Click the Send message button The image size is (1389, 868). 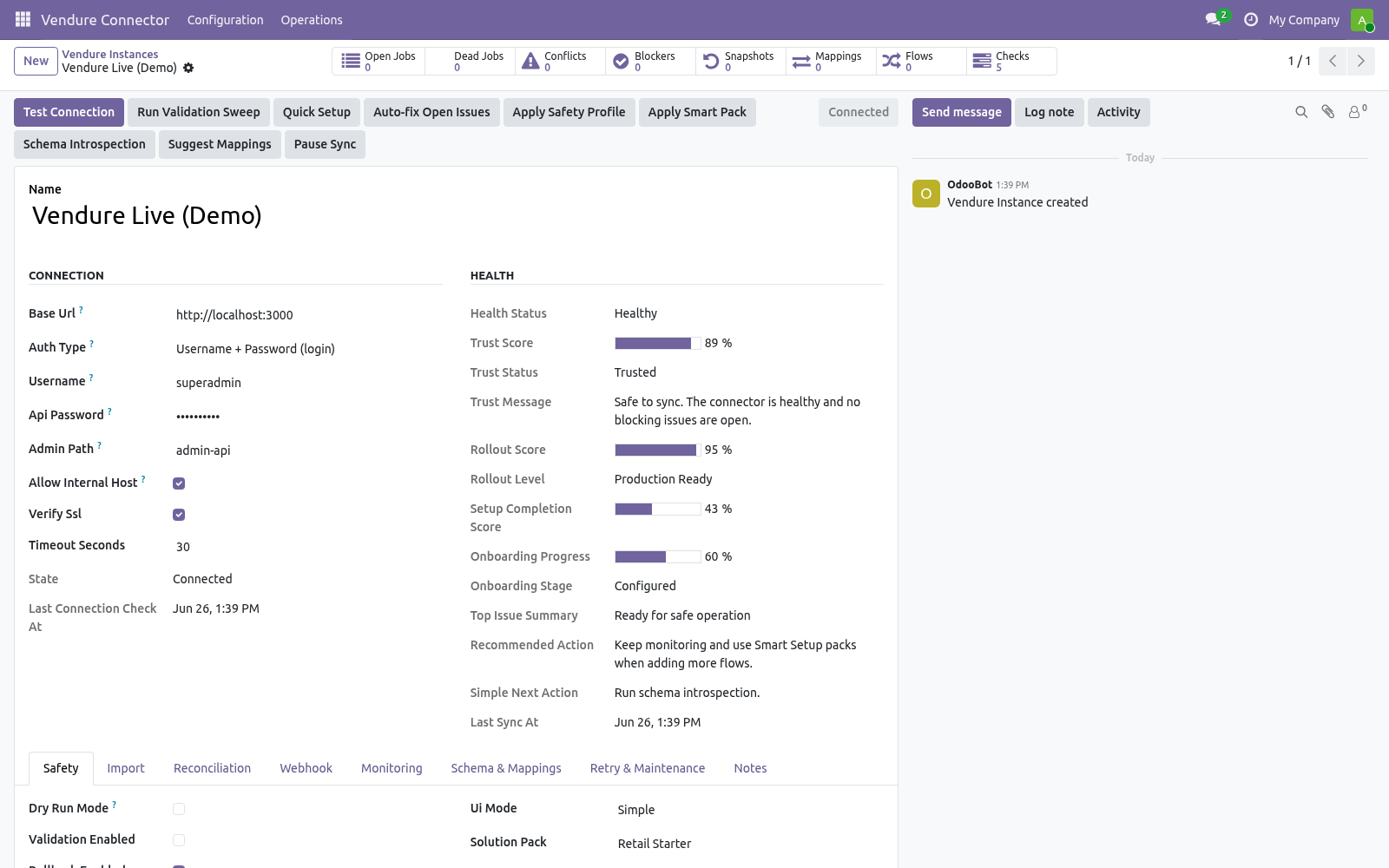click(962, 112)
